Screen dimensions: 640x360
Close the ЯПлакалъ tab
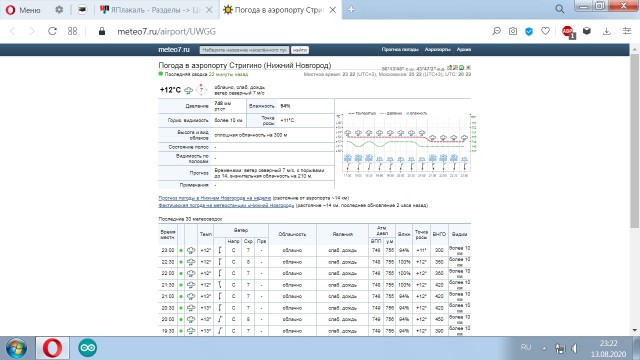[209, 10]
